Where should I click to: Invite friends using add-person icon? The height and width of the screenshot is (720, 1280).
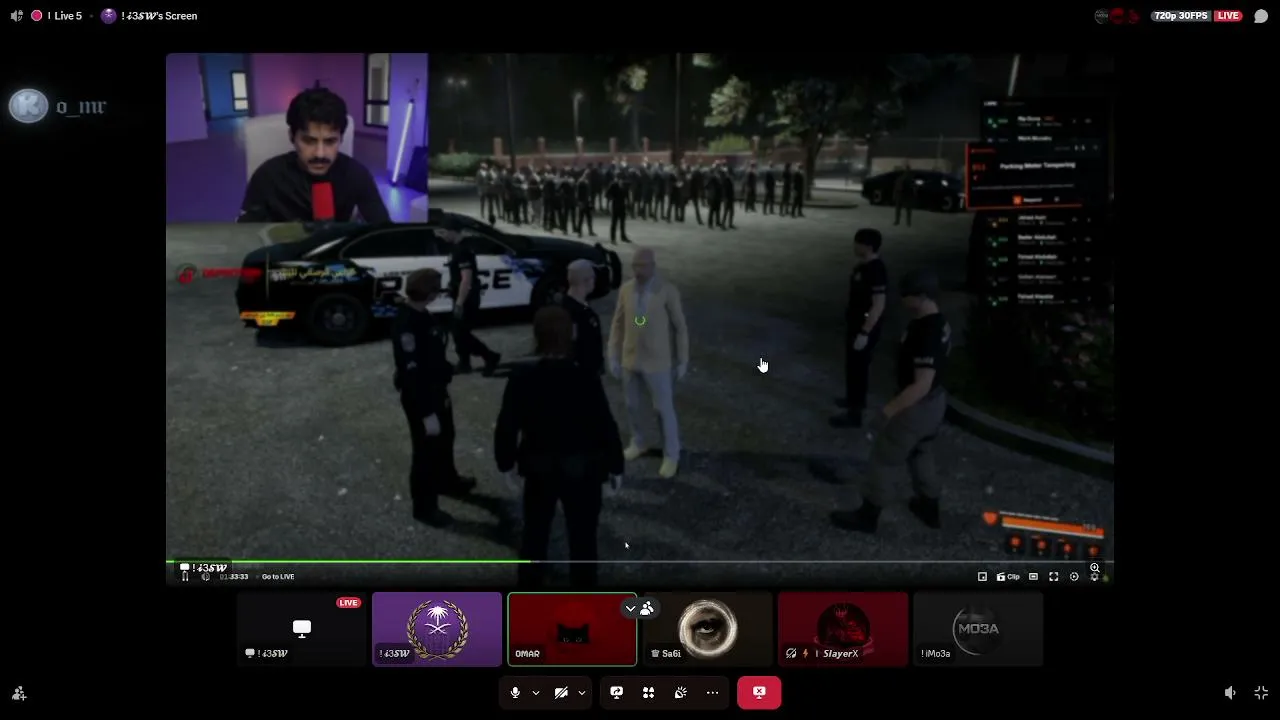(19, 693)
